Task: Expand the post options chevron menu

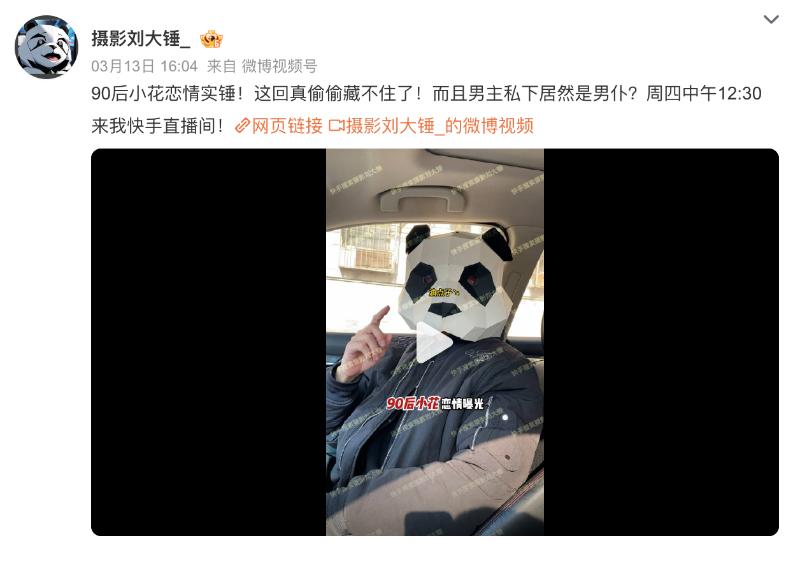Action: click(x=771, y=19)
